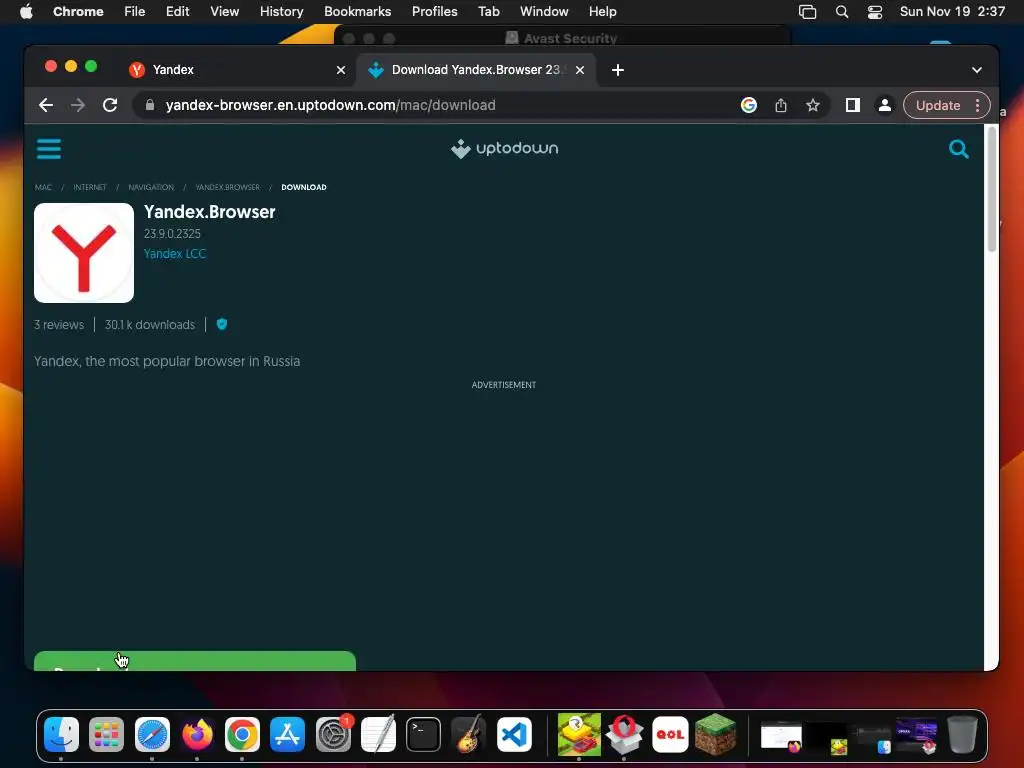The width and height of the screenshot is (1024, 768).
Task: Open the Trash in the Dock
Action: point(962,734)
